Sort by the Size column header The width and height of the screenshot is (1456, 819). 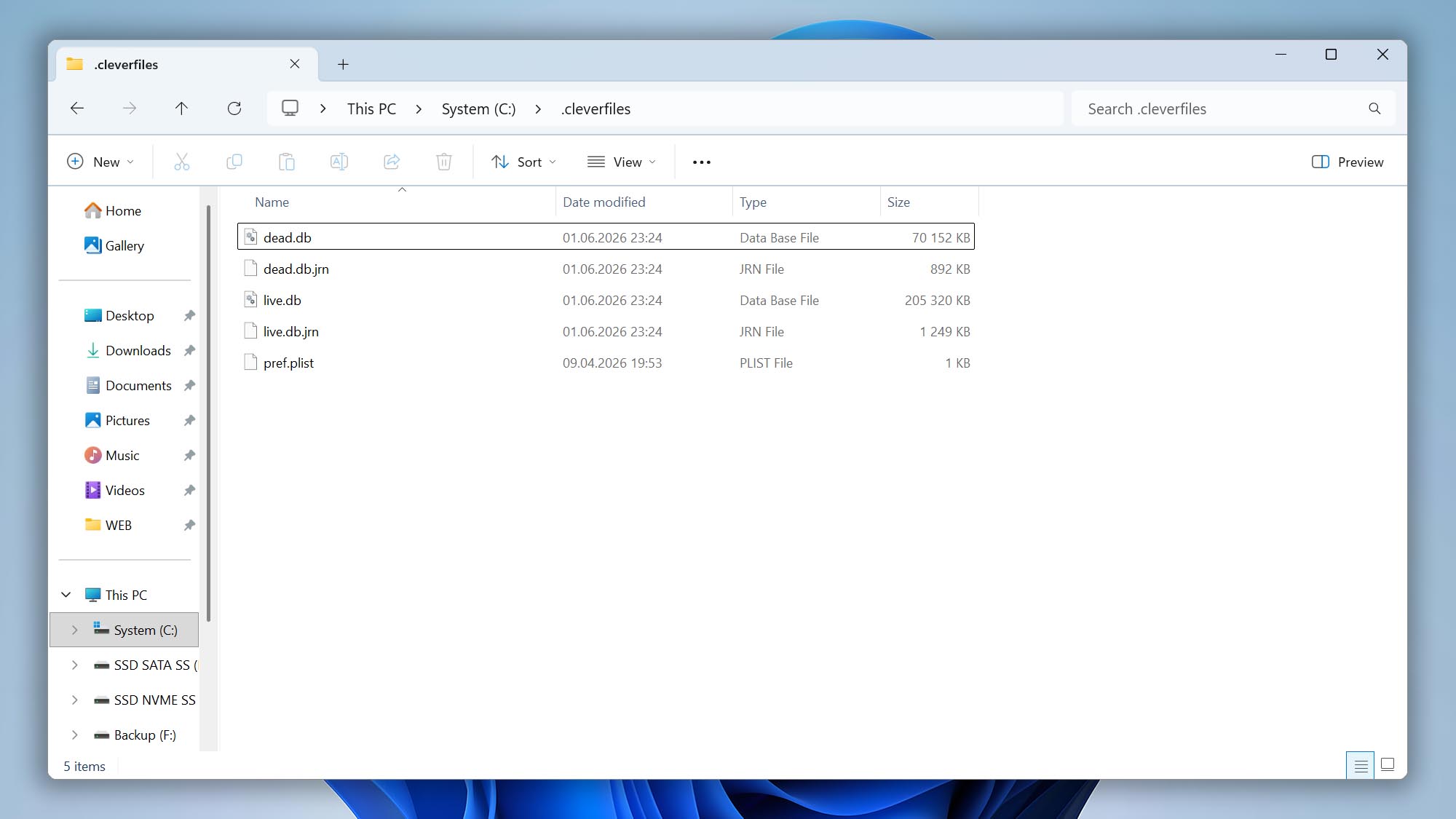(x=929, y=202)
